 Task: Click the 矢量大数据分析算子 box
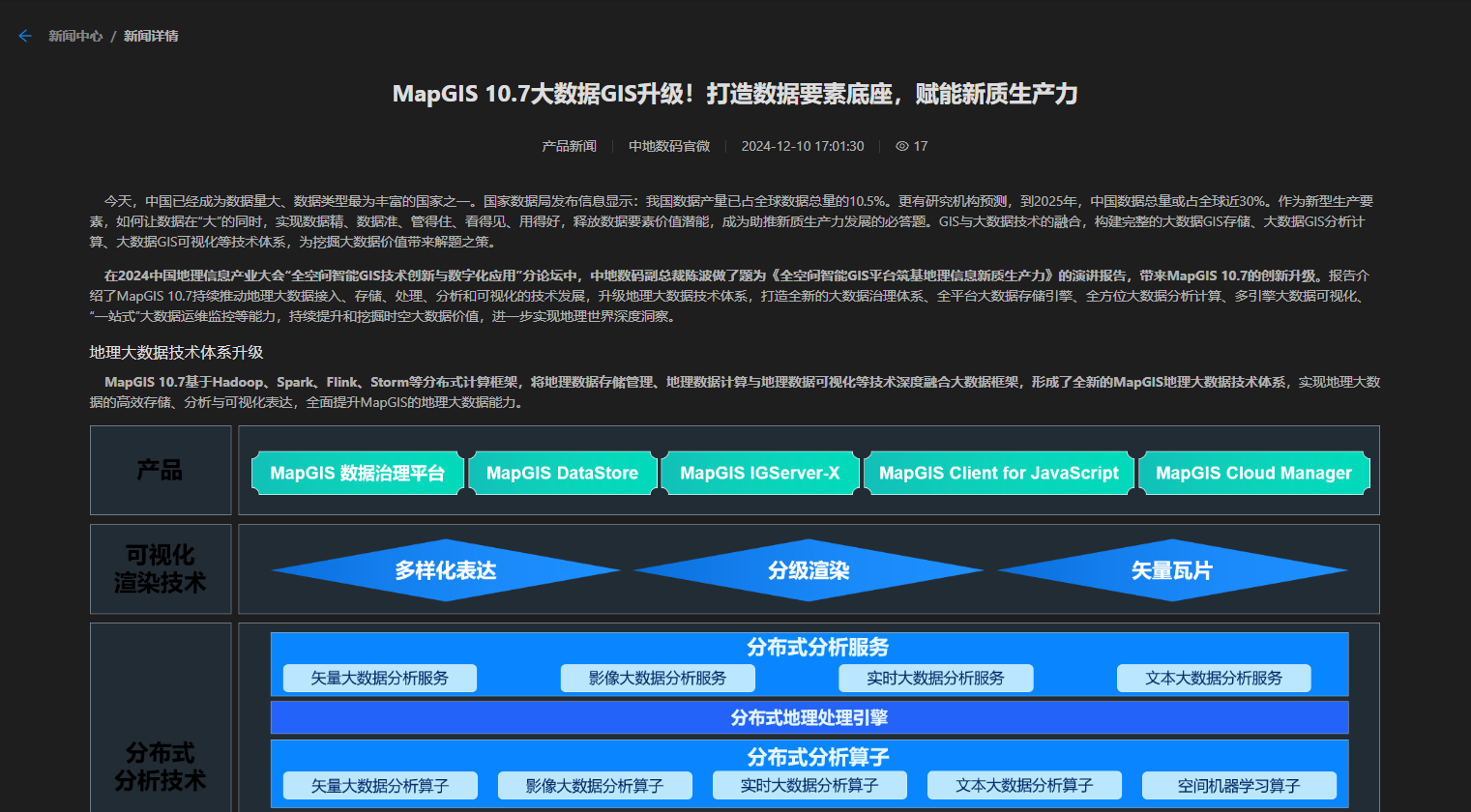pyautogui.click(x=380, y=786)
